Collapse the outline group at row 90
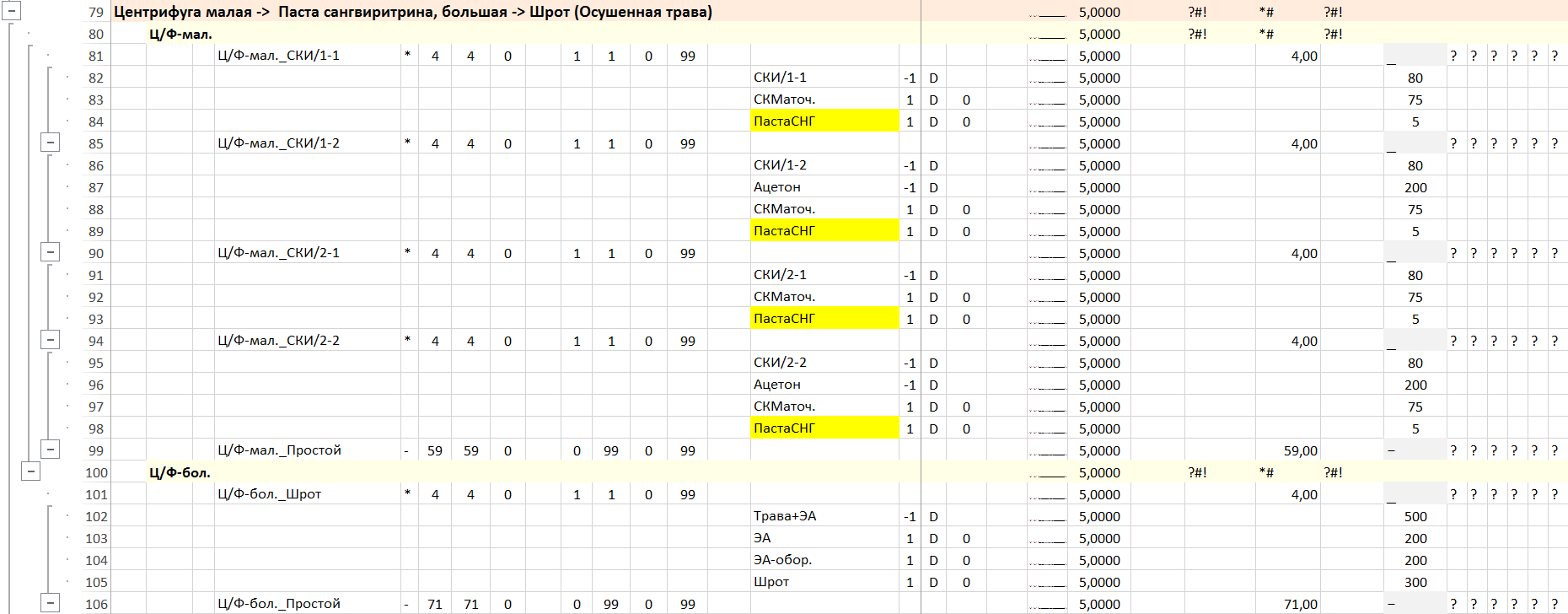Screen dimensions: 1568x614 pos(51,252)
